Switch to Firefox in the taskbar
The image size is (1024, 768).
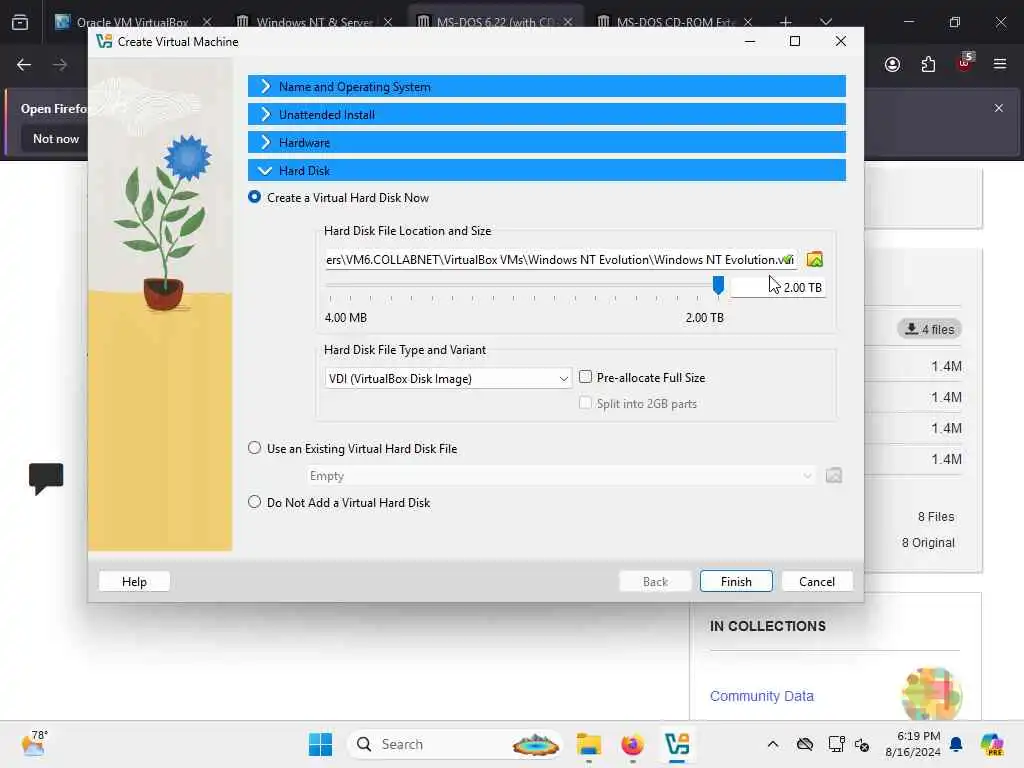(x=632, y=744)
